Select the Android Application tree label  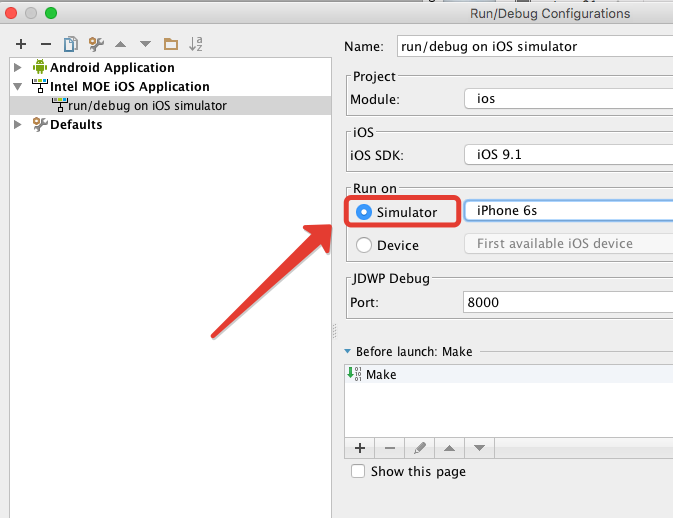click(x=112, y=67)
